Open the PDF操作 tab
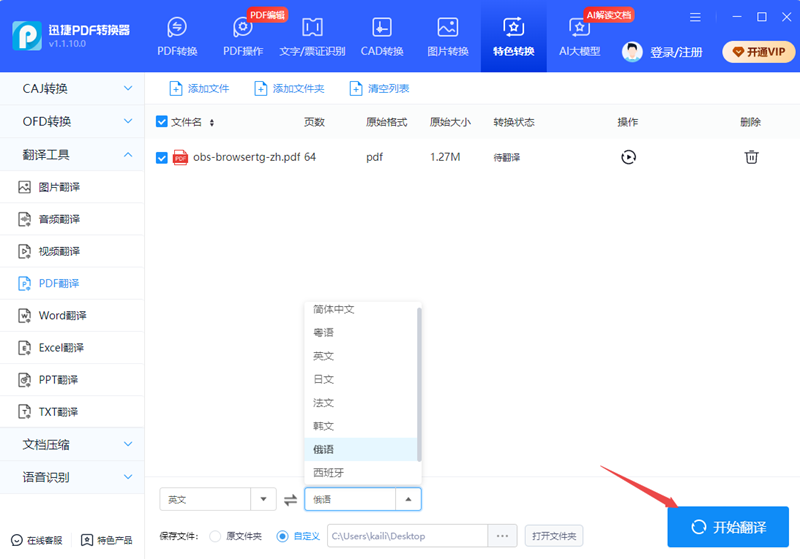Screen dimensions: 800x559 pos(243,37)
